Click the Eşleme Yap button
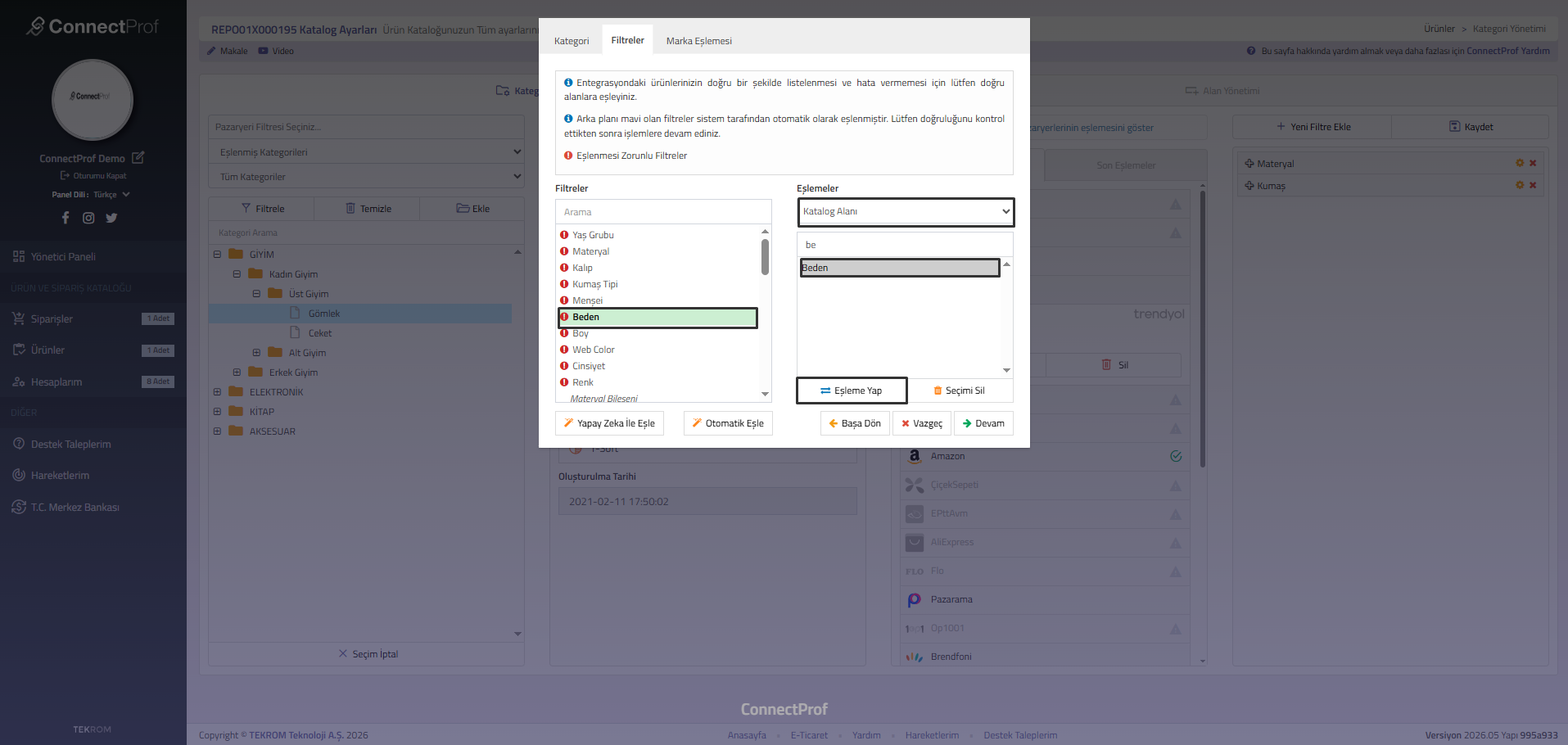This screenshot has width=1568, height=745. coord(852,391)
